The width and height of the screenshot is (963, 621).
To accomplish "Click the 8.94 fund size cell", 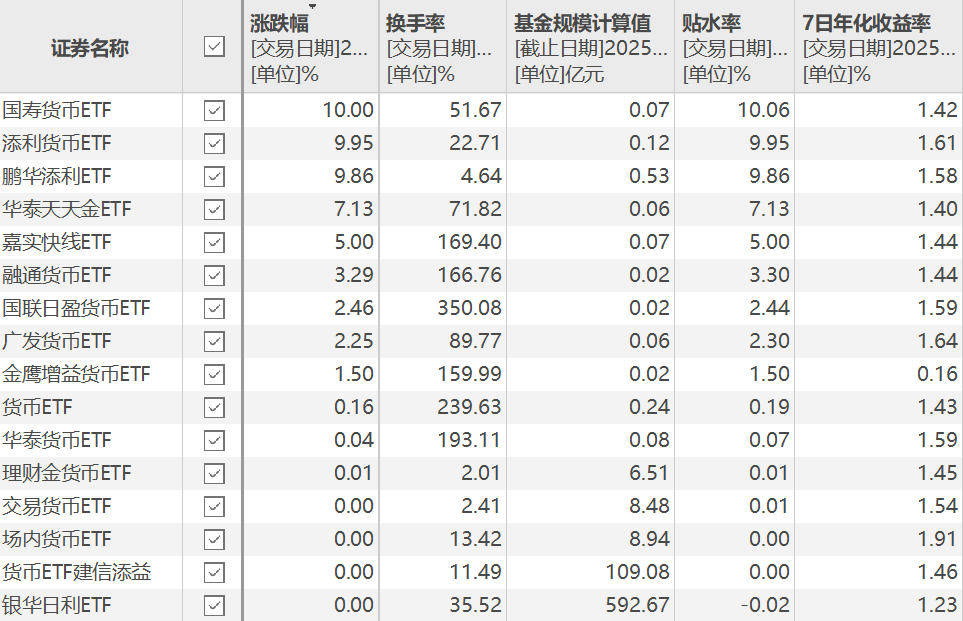I will pyautogui.click(x=590, y=540).
